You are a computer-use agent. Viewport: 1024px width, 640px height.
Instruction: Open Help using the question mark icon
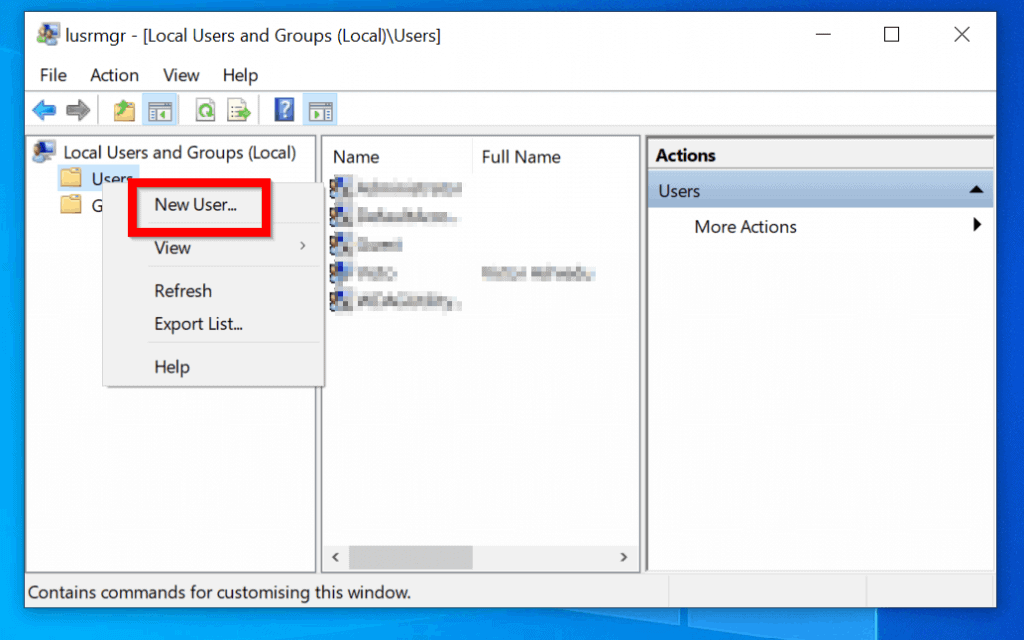[284, 110]
